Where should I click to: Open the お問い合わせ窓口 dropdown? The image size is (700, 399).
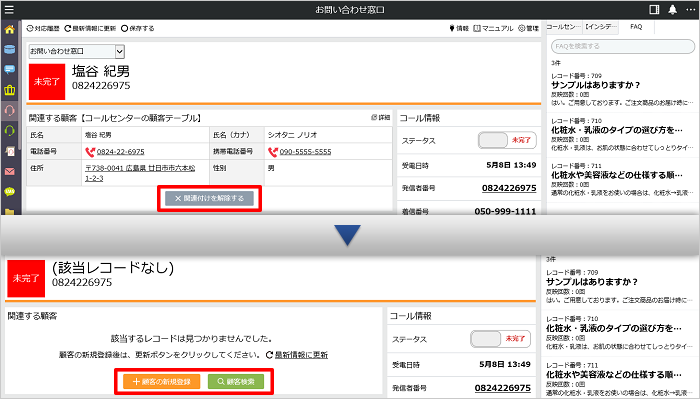(76, 51)
